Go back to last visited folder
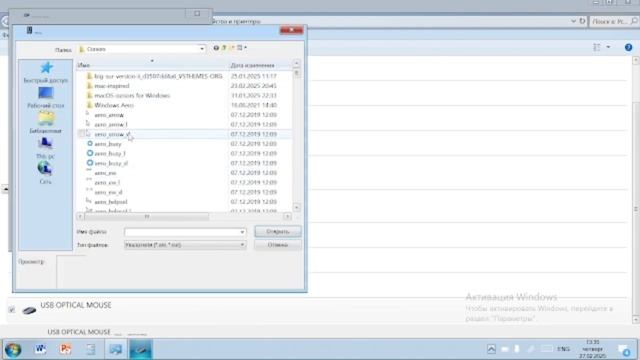 pos(216,48)
